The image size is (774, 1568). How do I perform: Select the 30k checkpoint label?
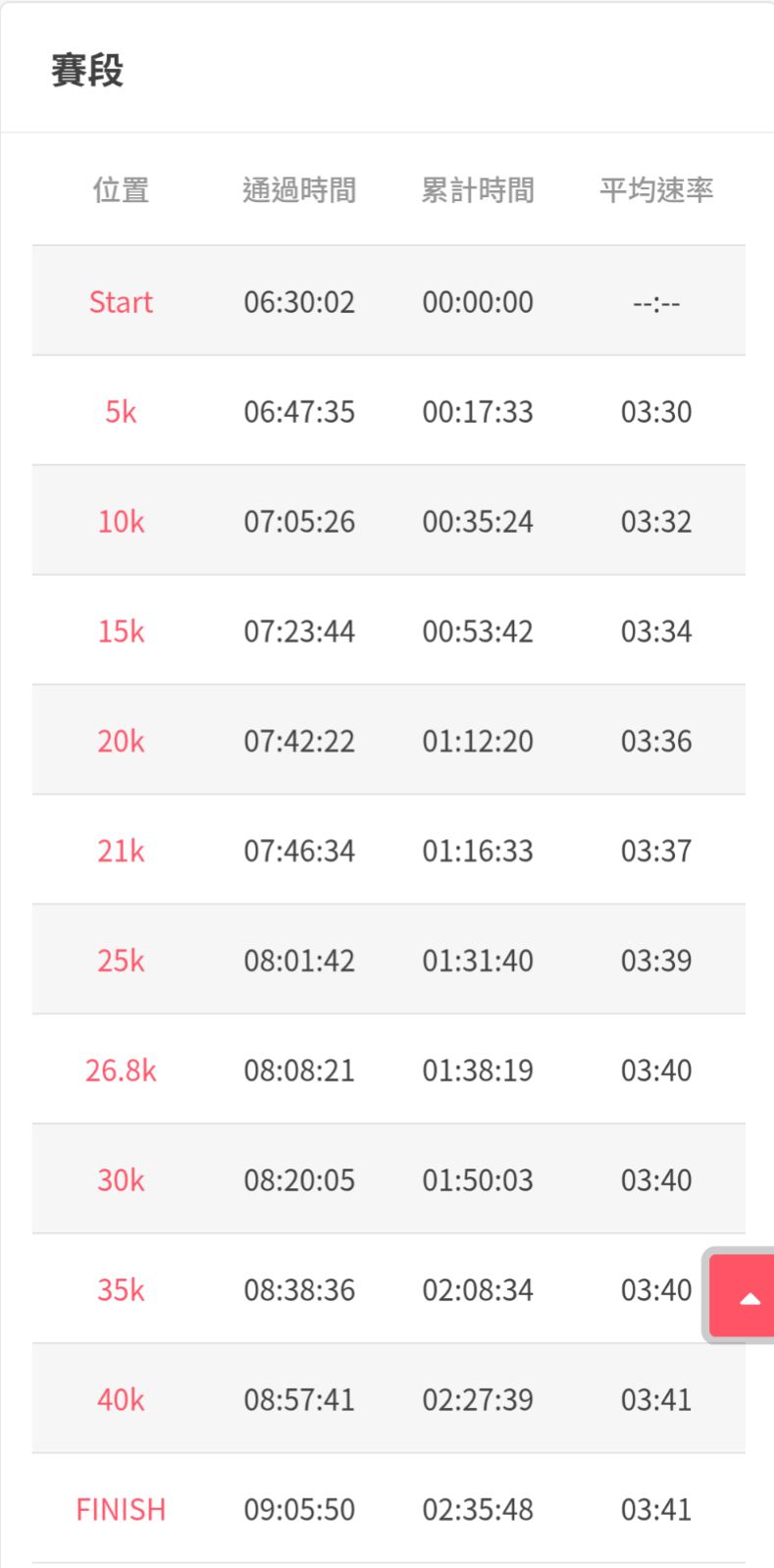pyautogui.click(x=121, y=1180)
